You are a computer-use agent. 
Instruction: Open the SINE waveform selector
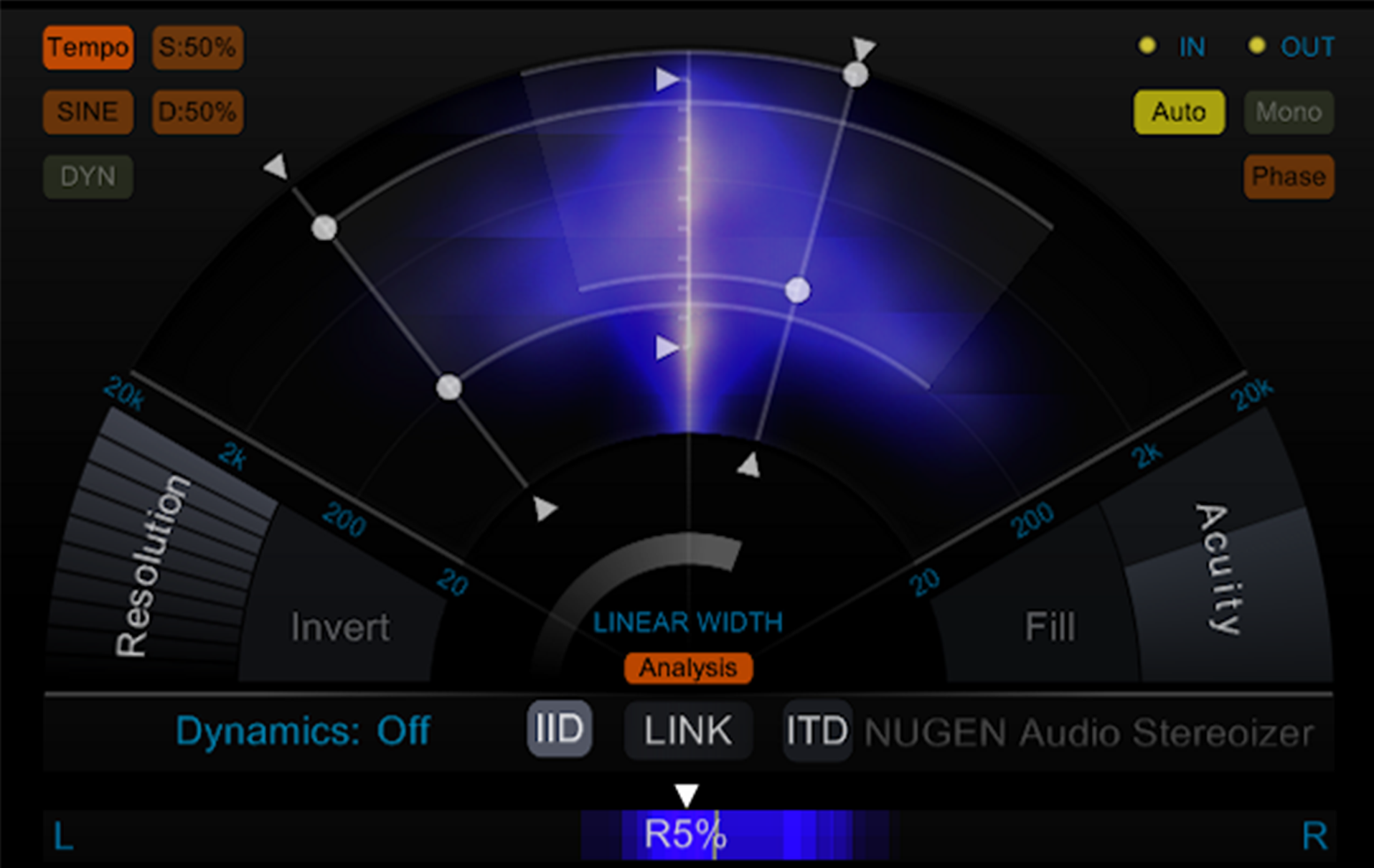click(88, 112)
